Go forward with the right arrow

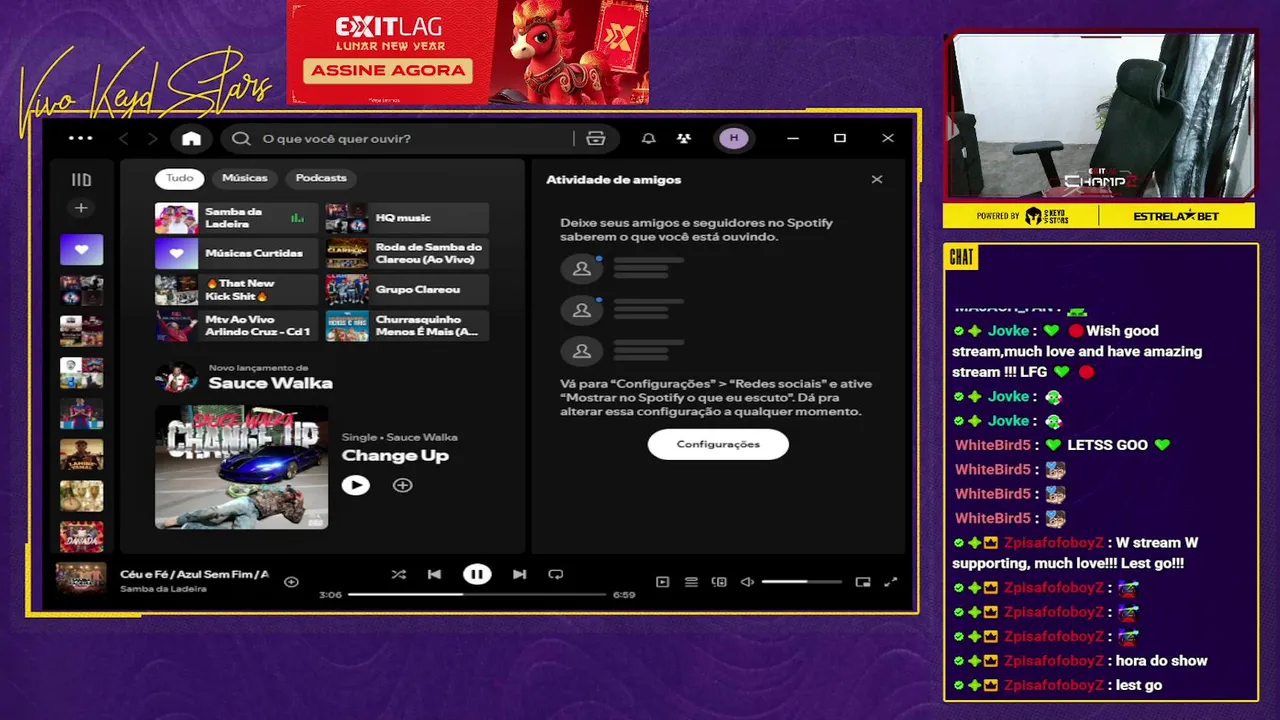coord(152,139)
